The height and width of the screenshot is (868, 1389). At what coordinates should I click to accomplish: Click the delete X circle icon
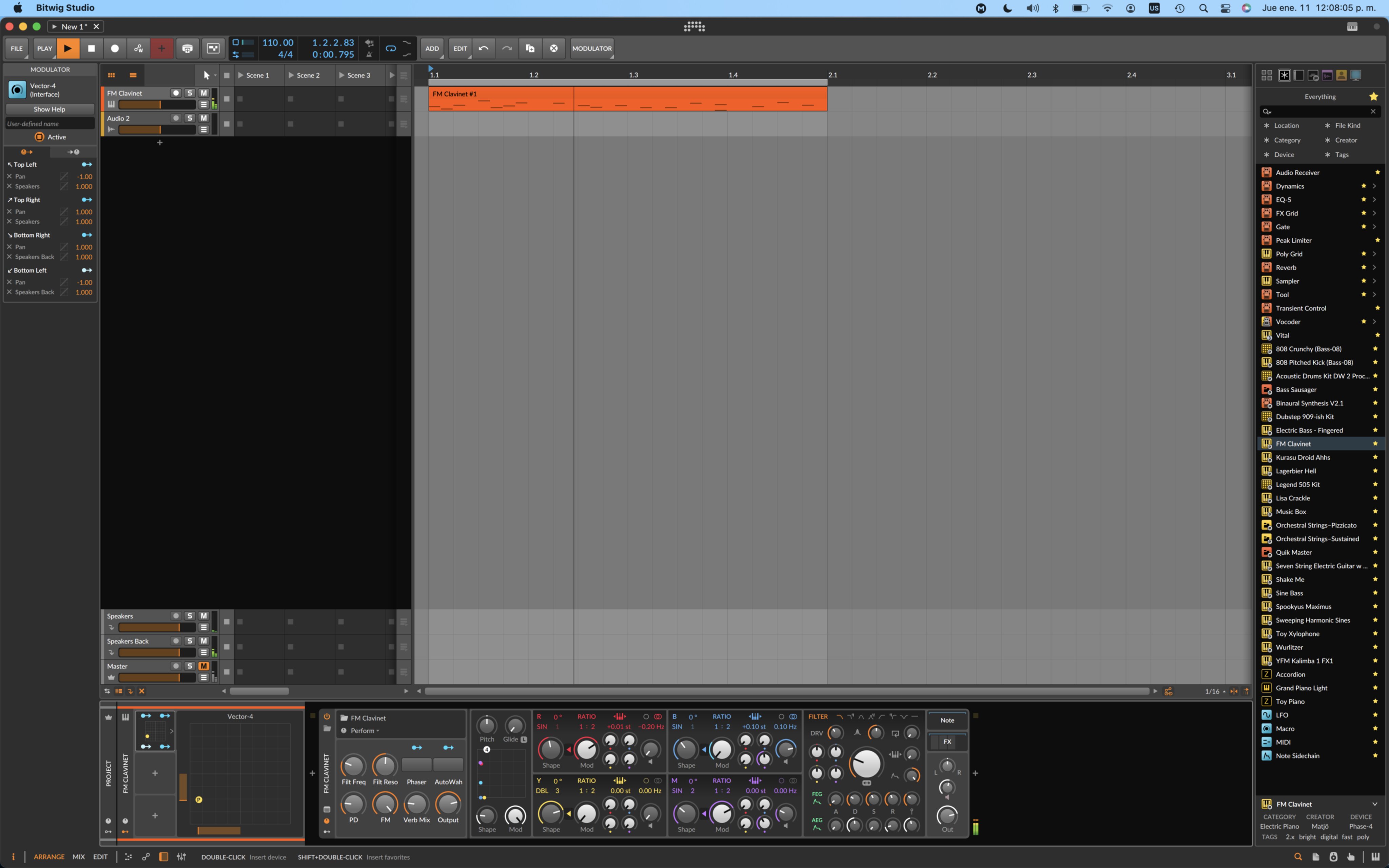click(x=554, y=48)
